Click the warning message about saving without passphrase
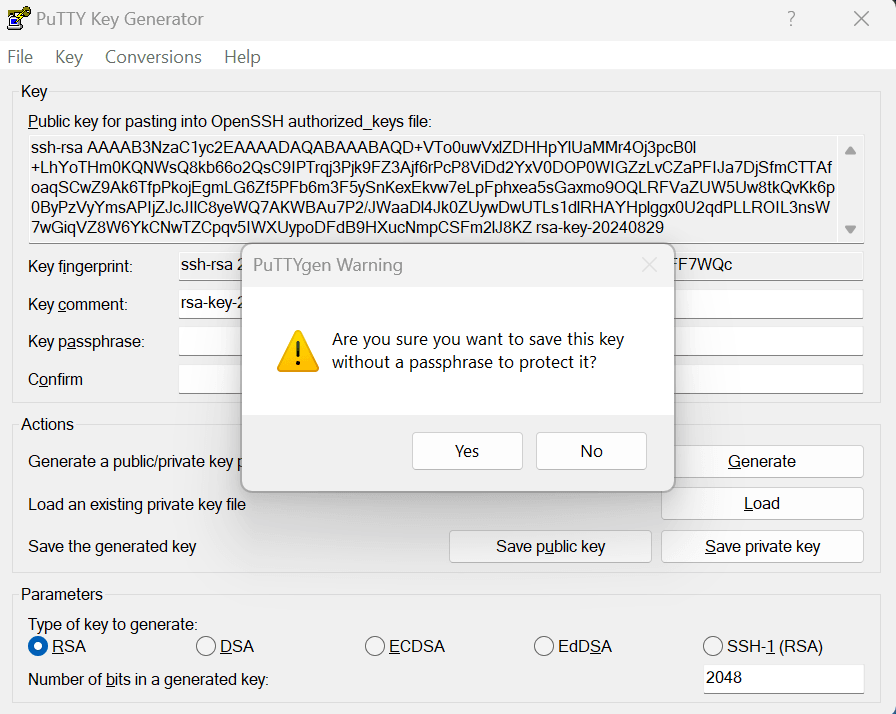This screenshot has height=714, width=896. [478, 351]
